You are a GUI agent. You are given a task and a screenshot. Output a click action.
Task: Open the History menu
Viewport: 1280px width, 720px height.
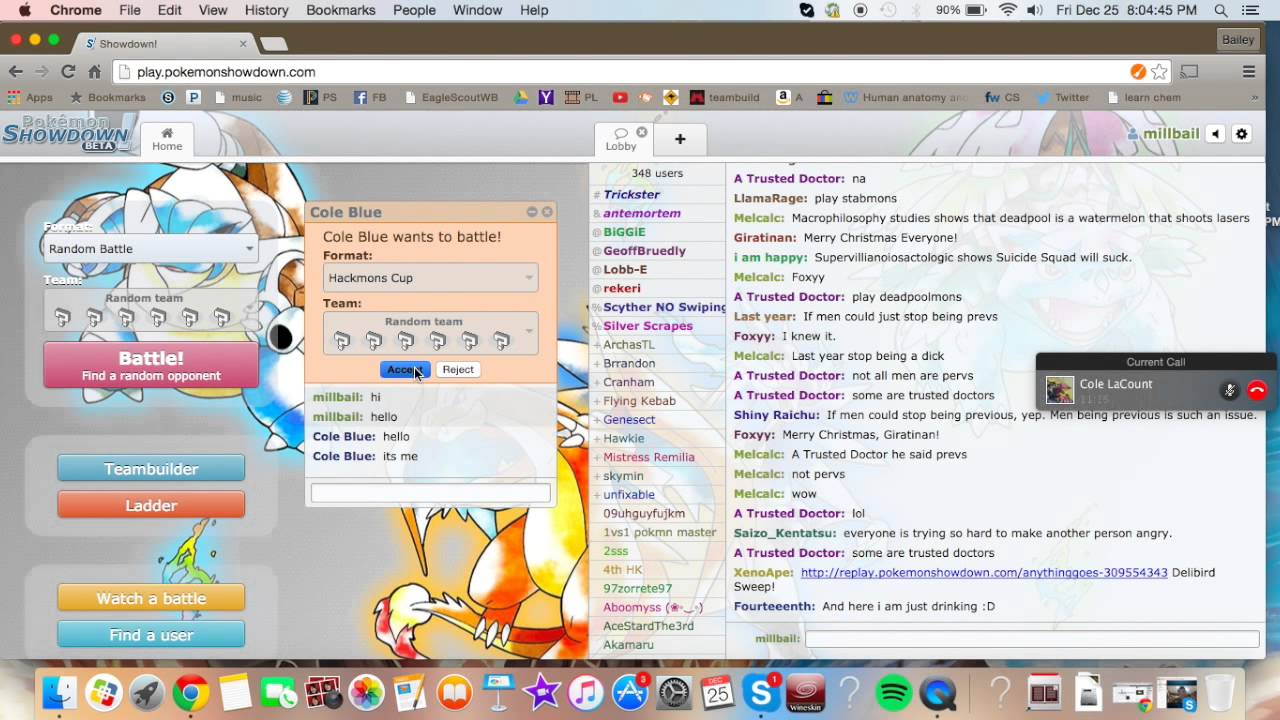click(x=266, y=10)
